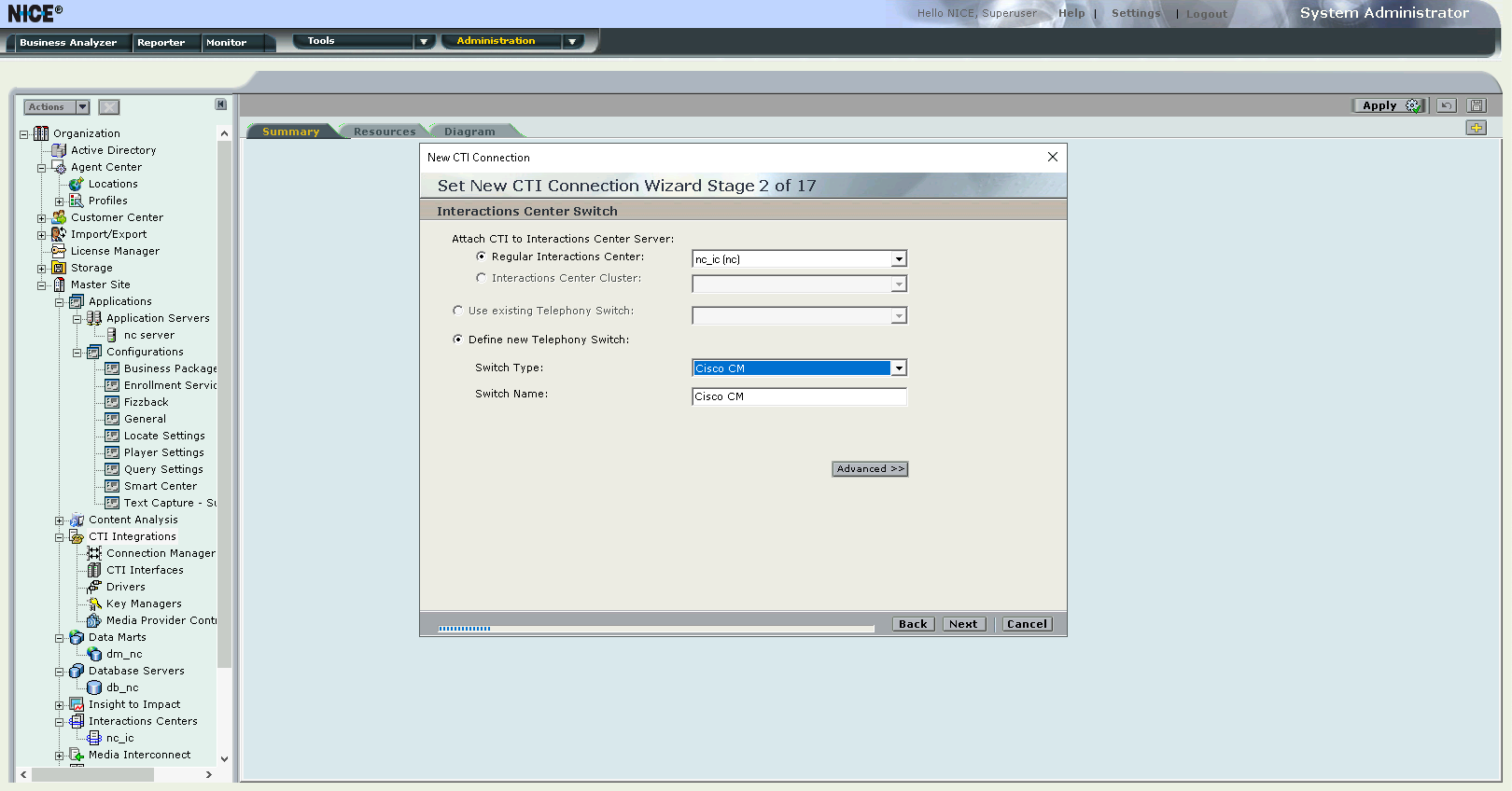The width and height of the screenshot is (1512, 791).
Task: Click the Switch Name text field
Action: pyautogui.click(x=799, y=396)
